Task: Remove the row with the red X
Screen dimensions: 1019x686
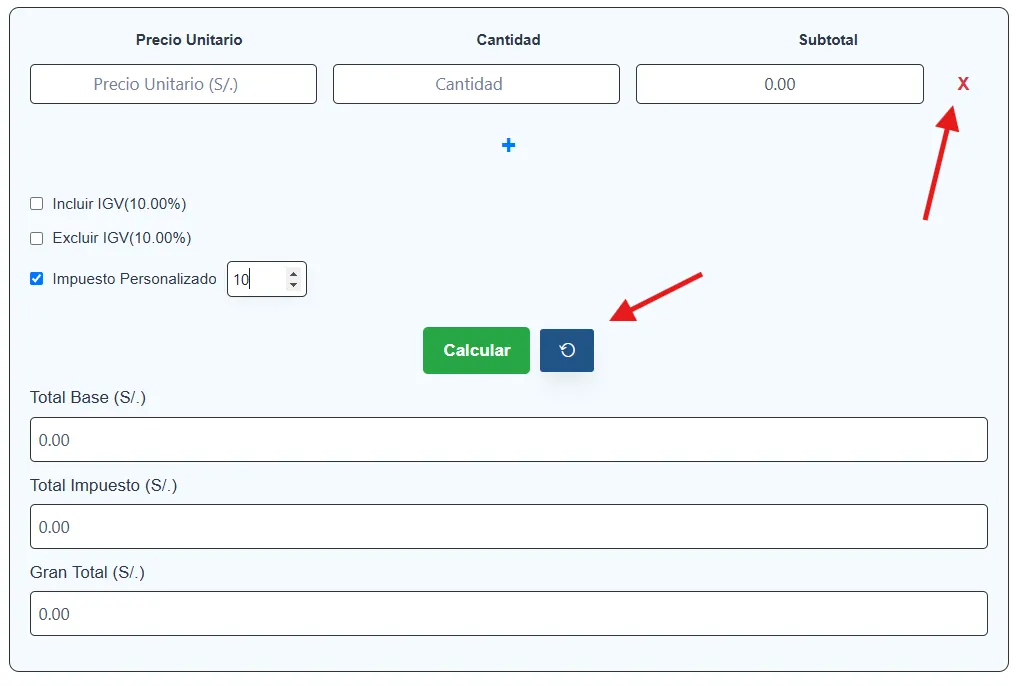Action: [963, 84]
